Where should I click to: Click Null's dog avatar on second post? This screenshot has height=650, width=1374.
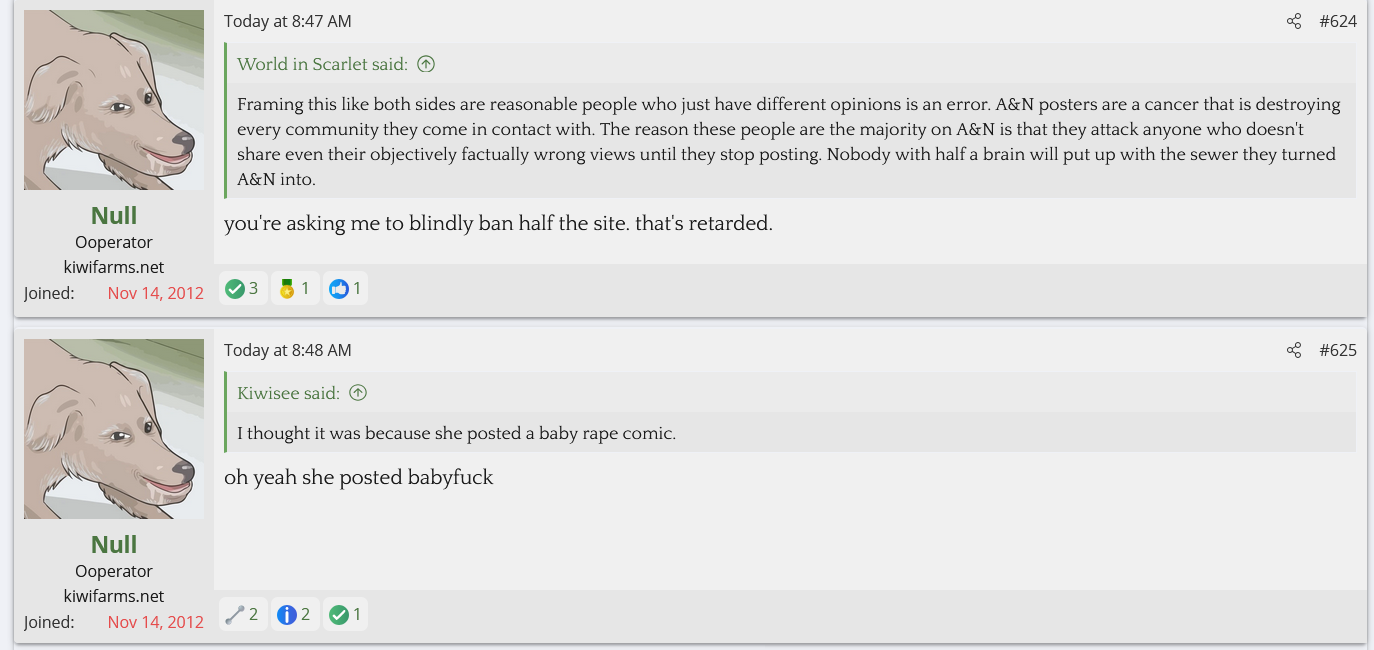pos(114,429)
